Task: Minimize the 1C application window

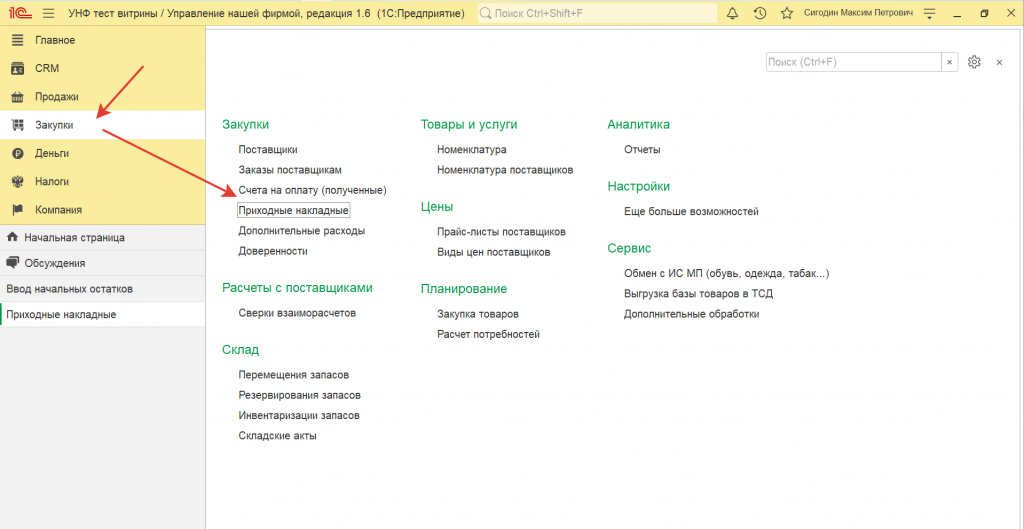Action: (x=957, y=13)
